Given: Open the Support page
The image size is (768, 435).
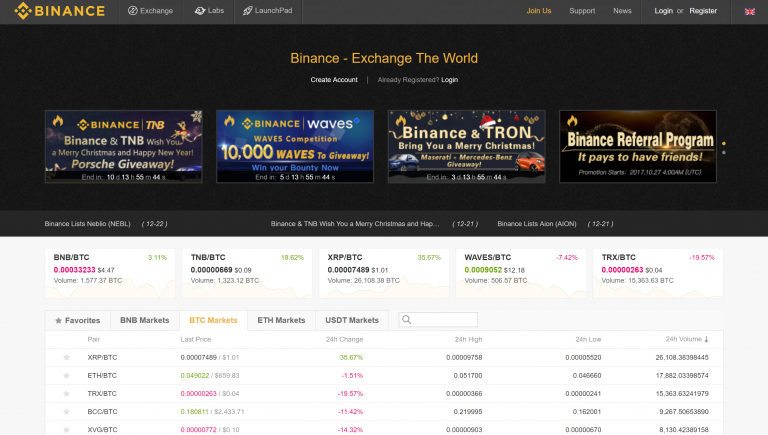Looking at the screenshot, I should [582, 11].
